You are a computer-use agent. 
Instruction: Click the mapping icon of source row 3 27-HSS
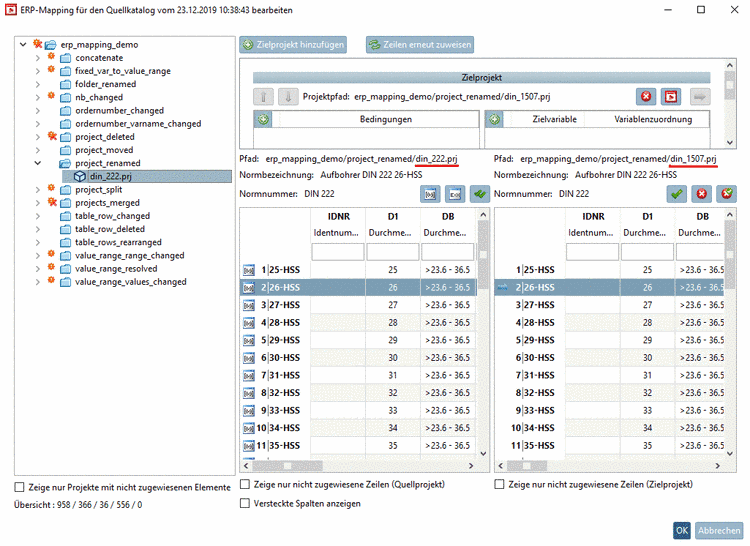point(249,305)
